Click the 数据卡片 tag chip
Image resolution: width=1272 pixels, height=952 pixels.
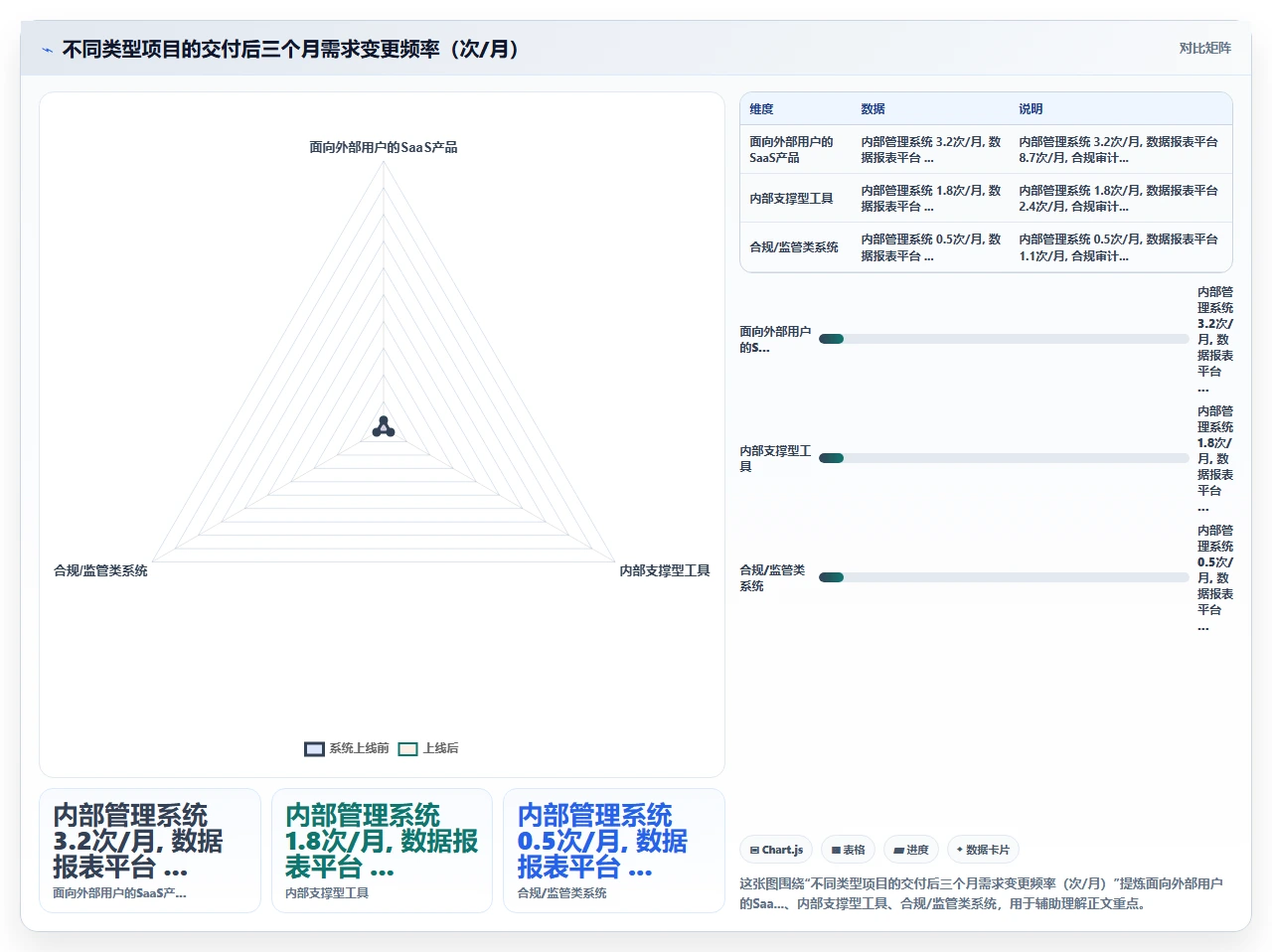click(982, 850)
